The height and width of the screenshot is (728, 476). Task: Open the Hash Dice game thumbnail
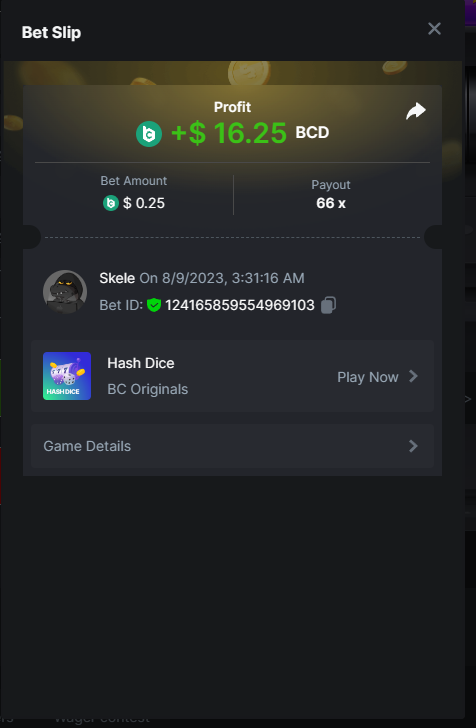[67, 376]
